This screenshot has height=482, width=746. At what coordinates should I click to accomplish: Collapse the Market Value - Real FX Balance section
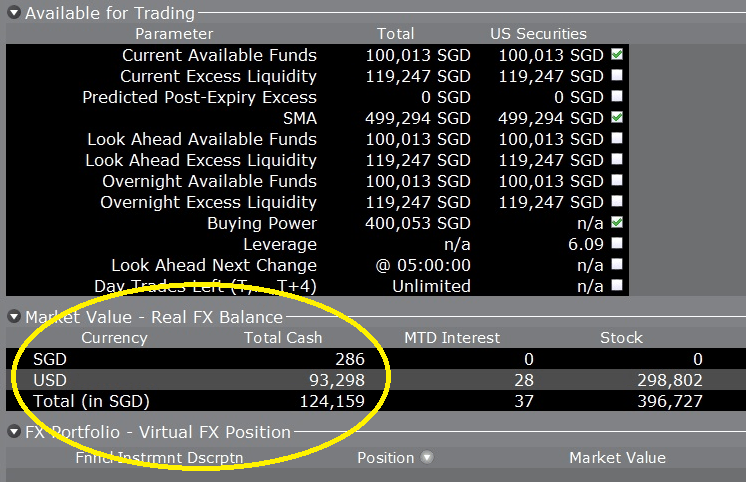(x=13, y=317)
